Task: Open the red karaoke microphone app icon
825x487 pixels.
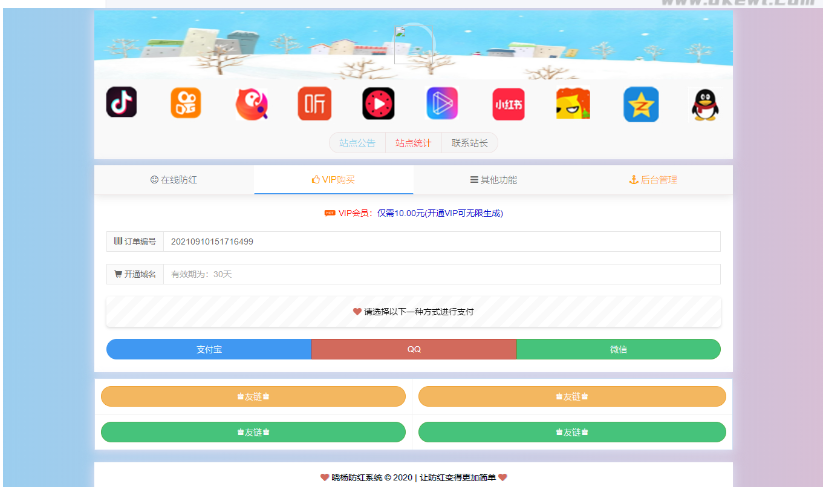Action: 251,104
